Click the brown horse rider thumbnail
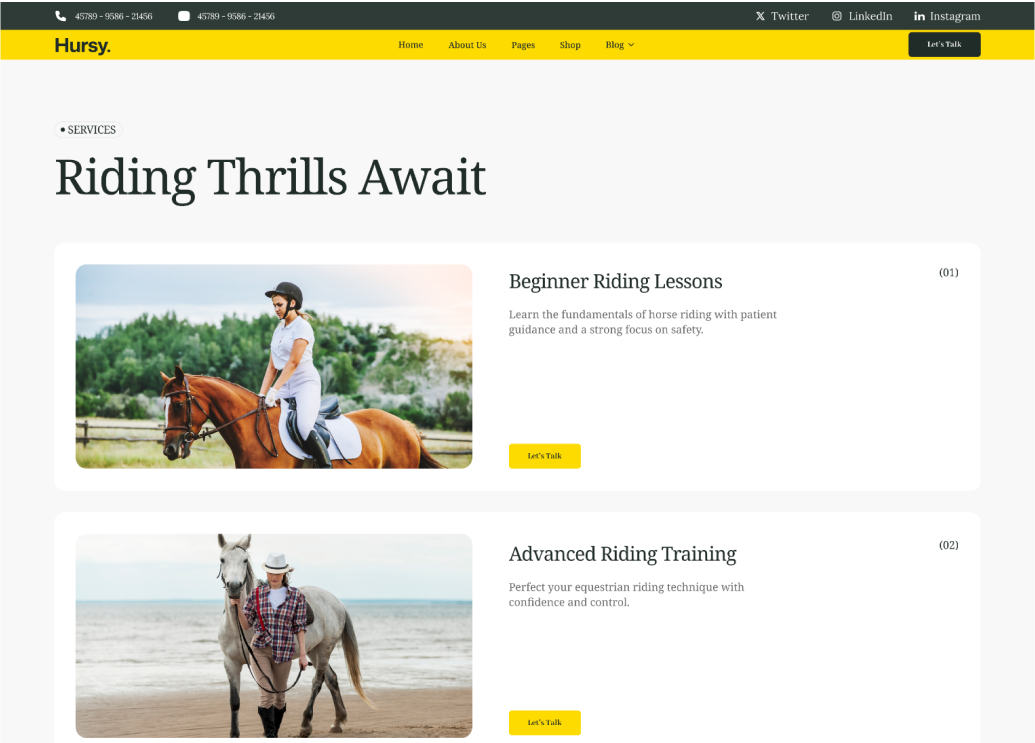 (x=274, y=366)
